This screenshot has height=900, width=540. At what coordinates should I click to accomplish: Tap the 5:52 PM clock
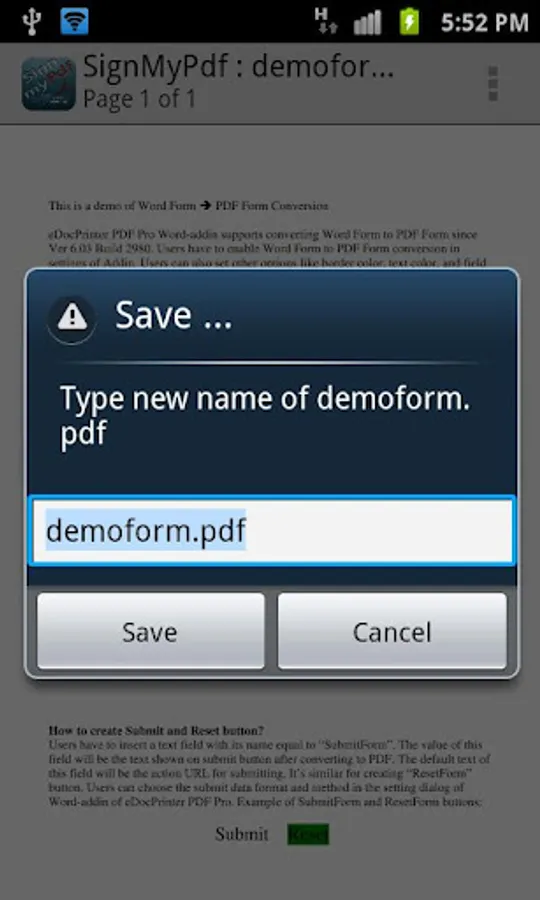(x=484, y=22)
